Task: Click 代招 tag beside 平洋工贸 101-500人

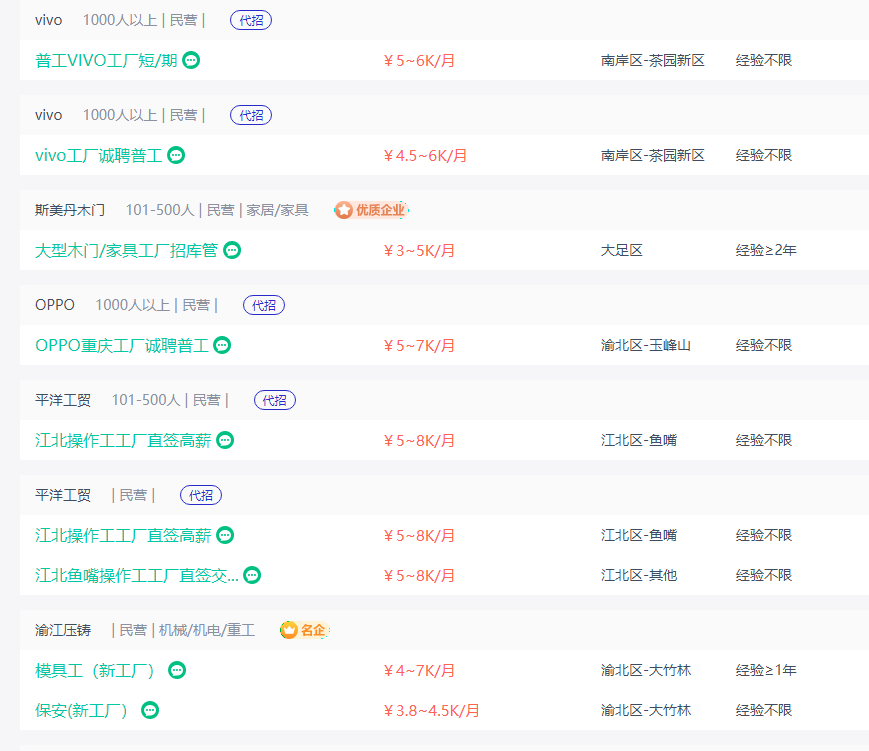Action: point(275,400)
